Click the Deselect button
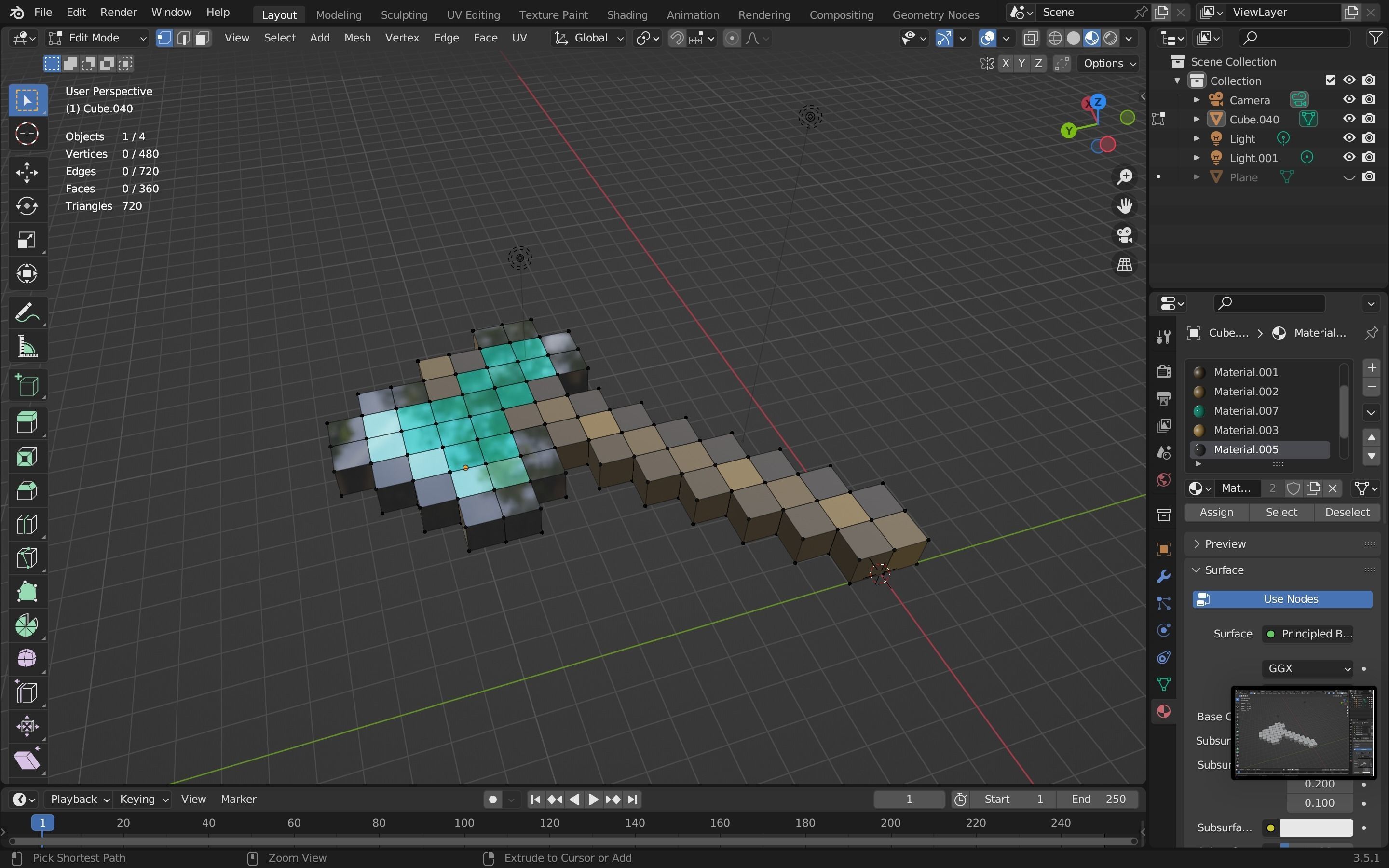 pyautogui.click(x=1347, y=512)
